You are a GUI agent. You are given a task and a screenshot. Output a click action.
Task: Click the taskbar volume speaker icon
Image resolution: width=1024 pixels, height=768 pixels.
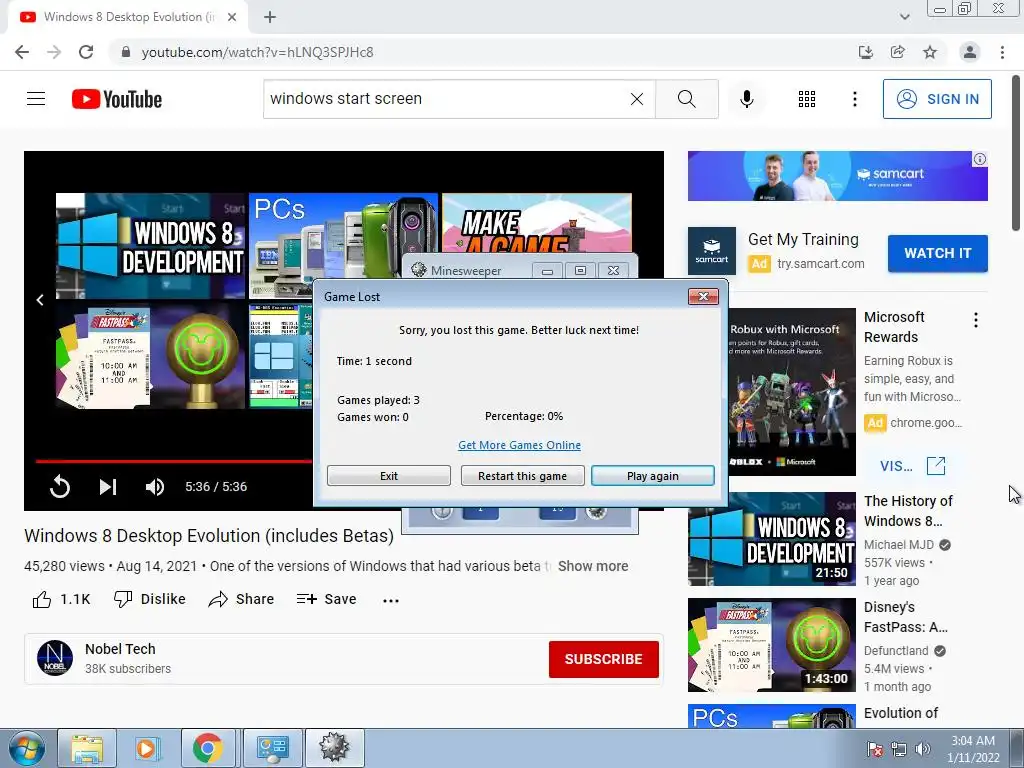pyautogui.click(x=923, y=748)
